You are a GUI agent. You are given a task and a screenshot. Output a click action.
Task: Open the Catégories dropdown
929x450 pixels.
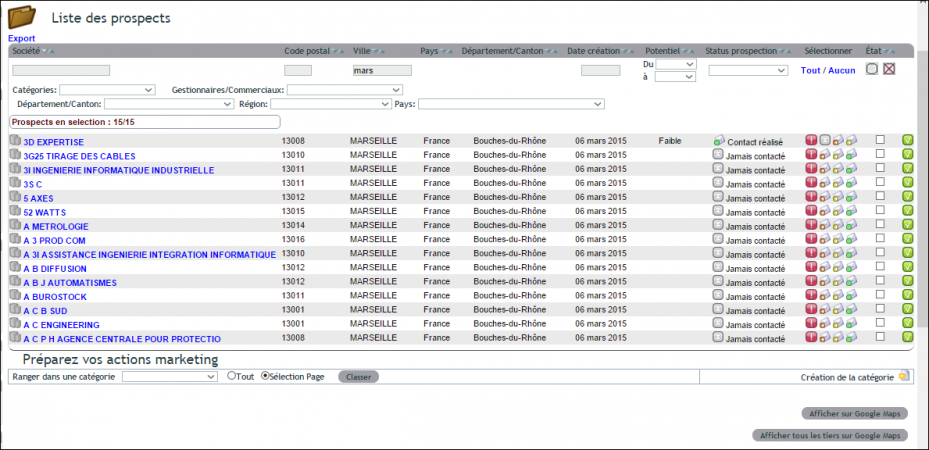(x=107, y=90)
